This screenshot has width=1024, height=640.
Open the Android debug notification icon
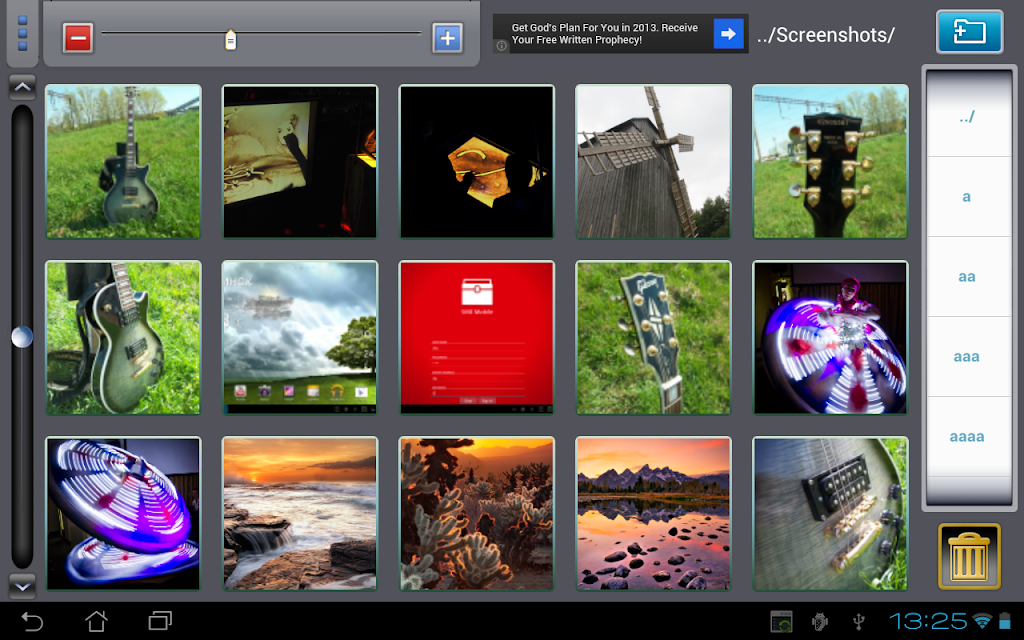click(x=820, y=622)
